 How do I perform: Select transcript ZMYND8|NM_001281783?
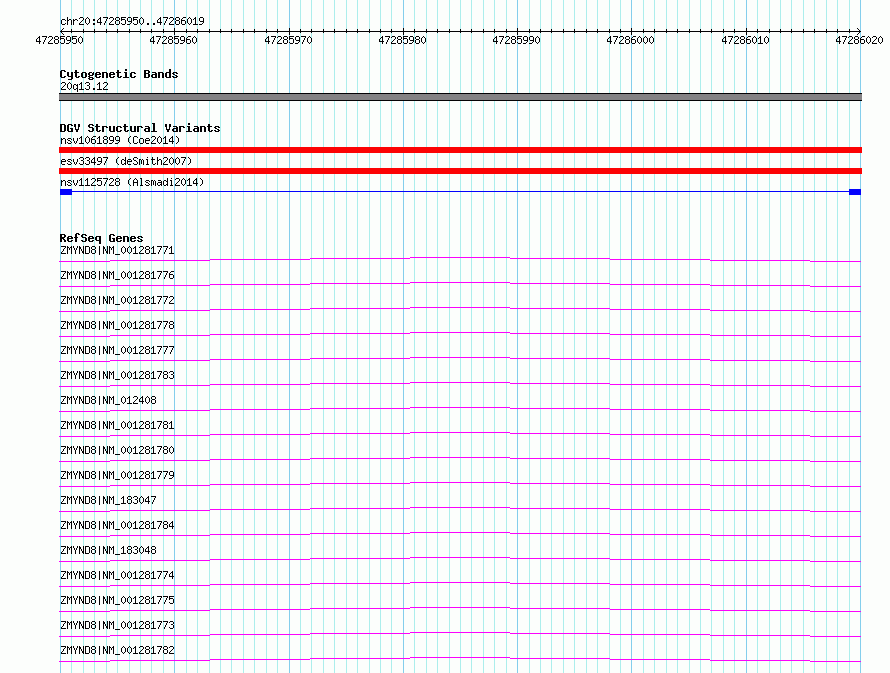click(x=117, y=375)
